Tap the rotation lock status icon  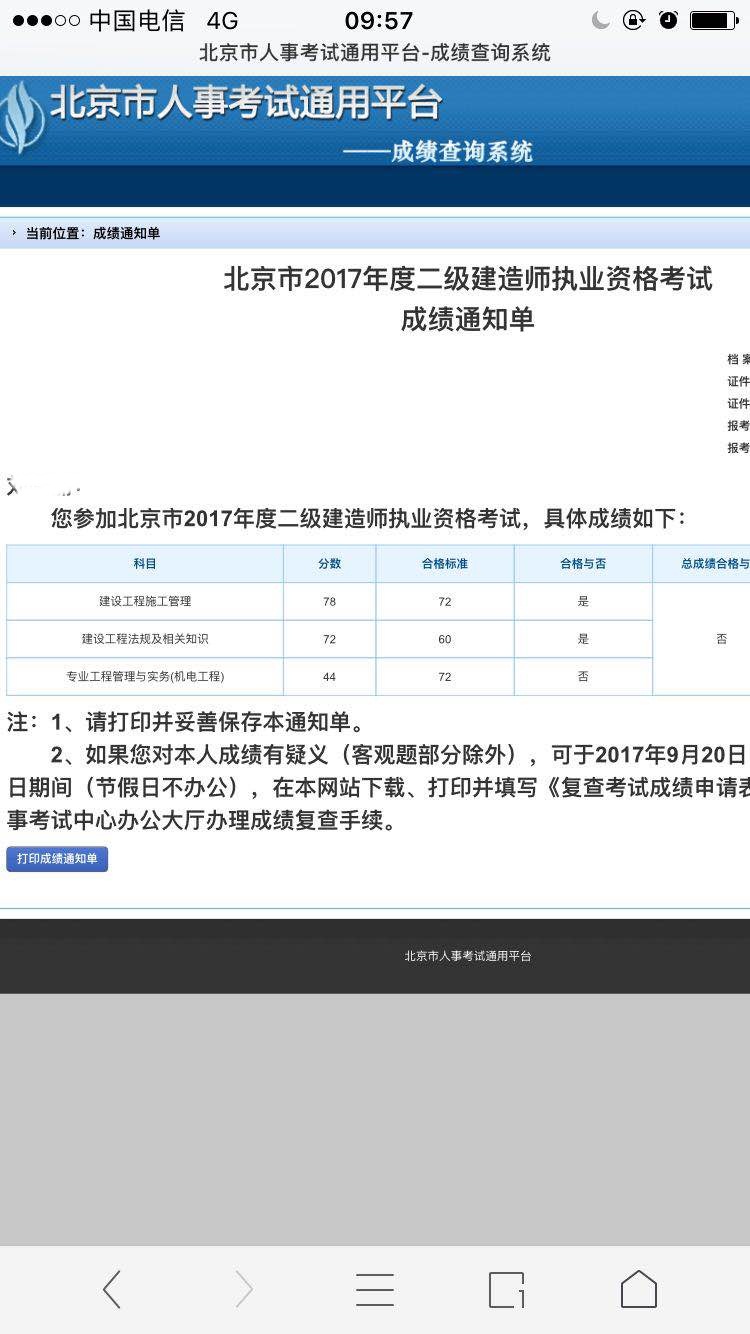634,20
